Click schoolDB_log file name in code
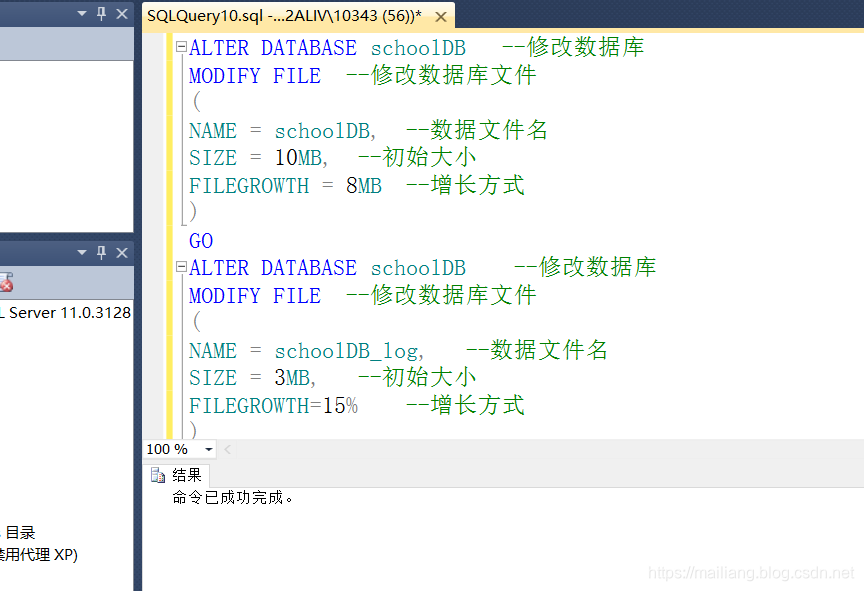Image resolution: width=864 pixels, height=591 pixels. [347, 351]
